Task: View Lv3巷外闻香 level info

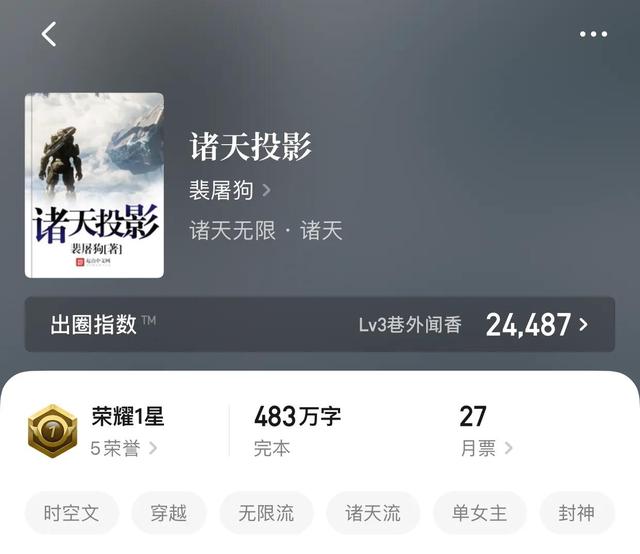Action: (410, 325)
